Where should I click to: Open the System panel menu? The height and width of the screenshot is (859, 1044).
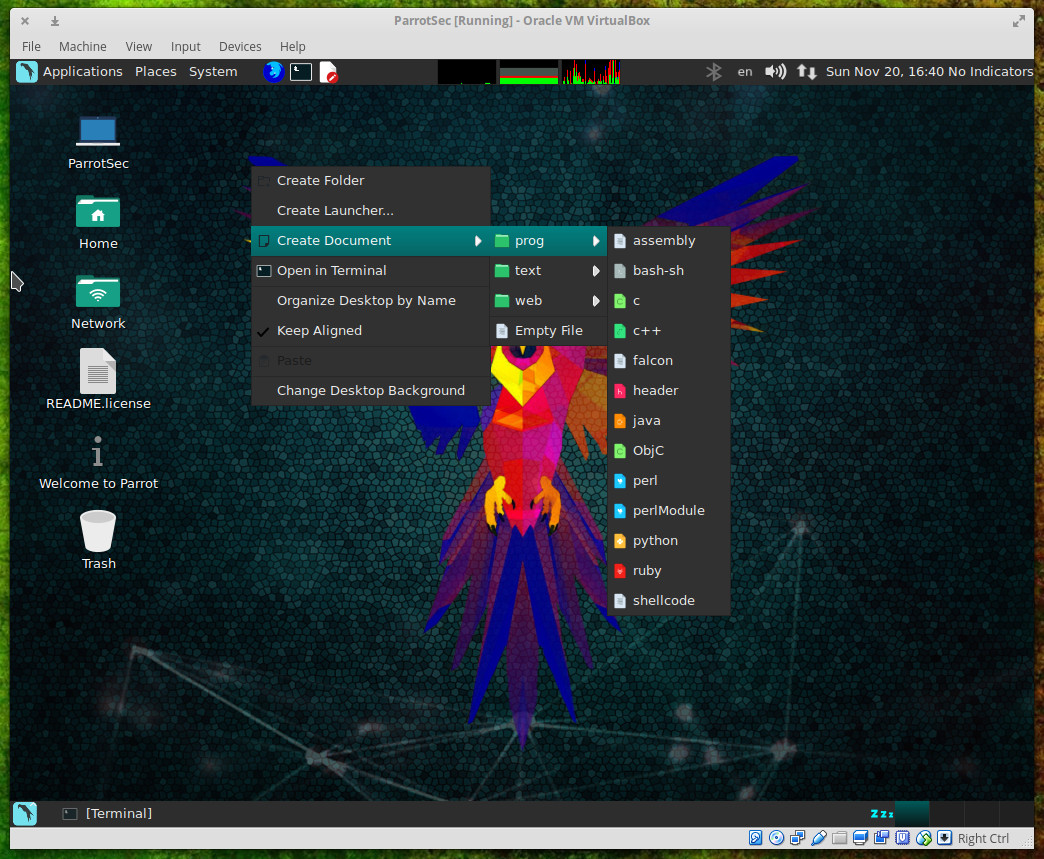[213, 72]
